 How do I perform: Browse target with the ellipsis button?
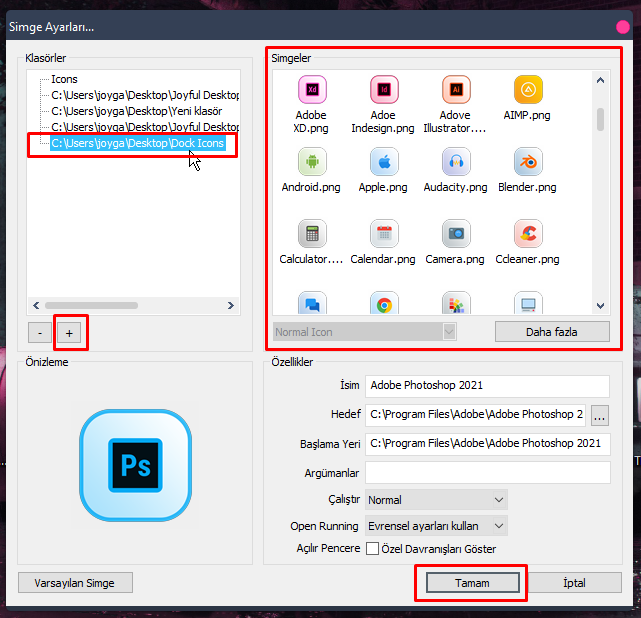pos(600,416)
